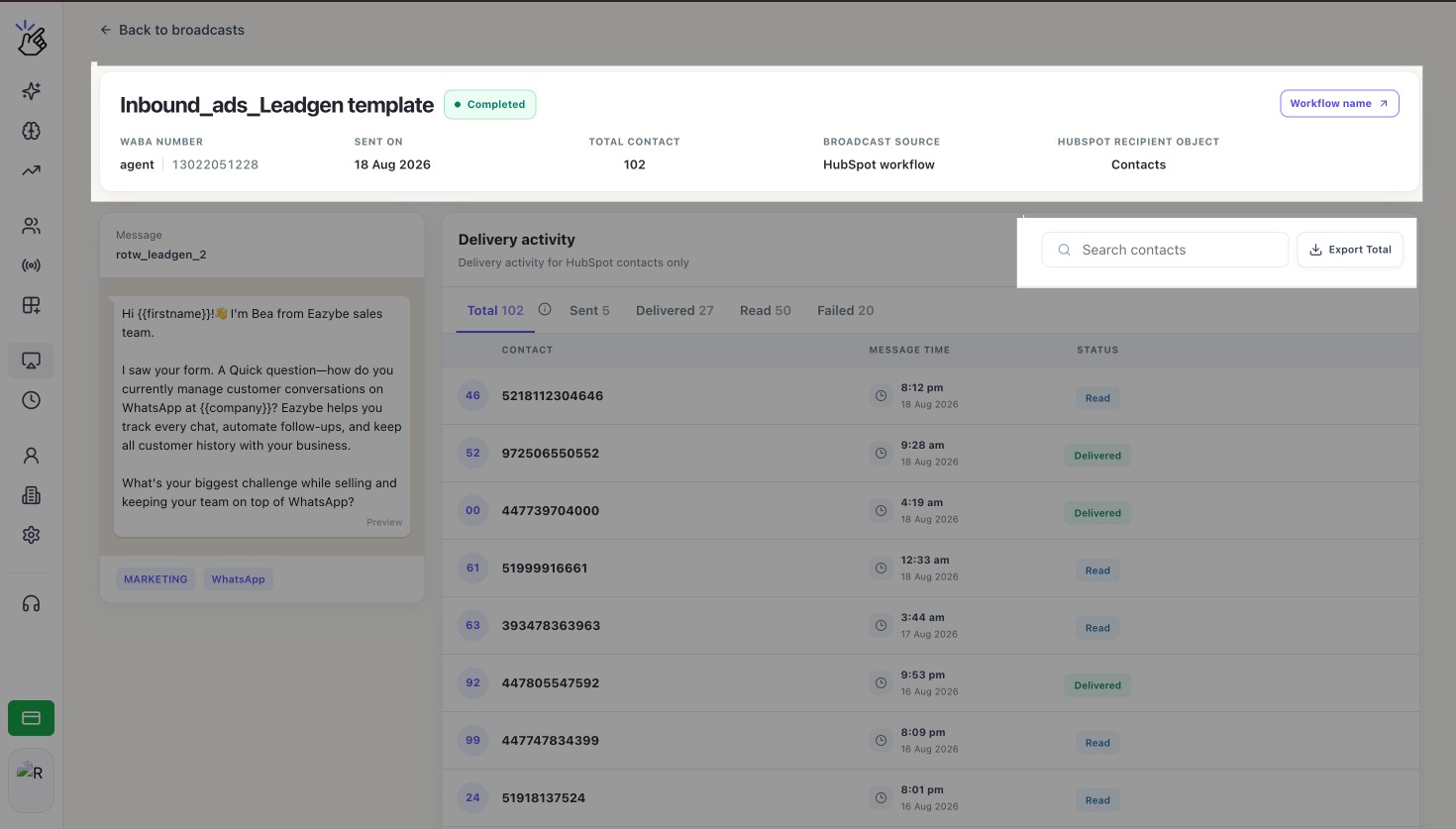
Task: Open the Workflow name link button
Action: [1339, 103]
